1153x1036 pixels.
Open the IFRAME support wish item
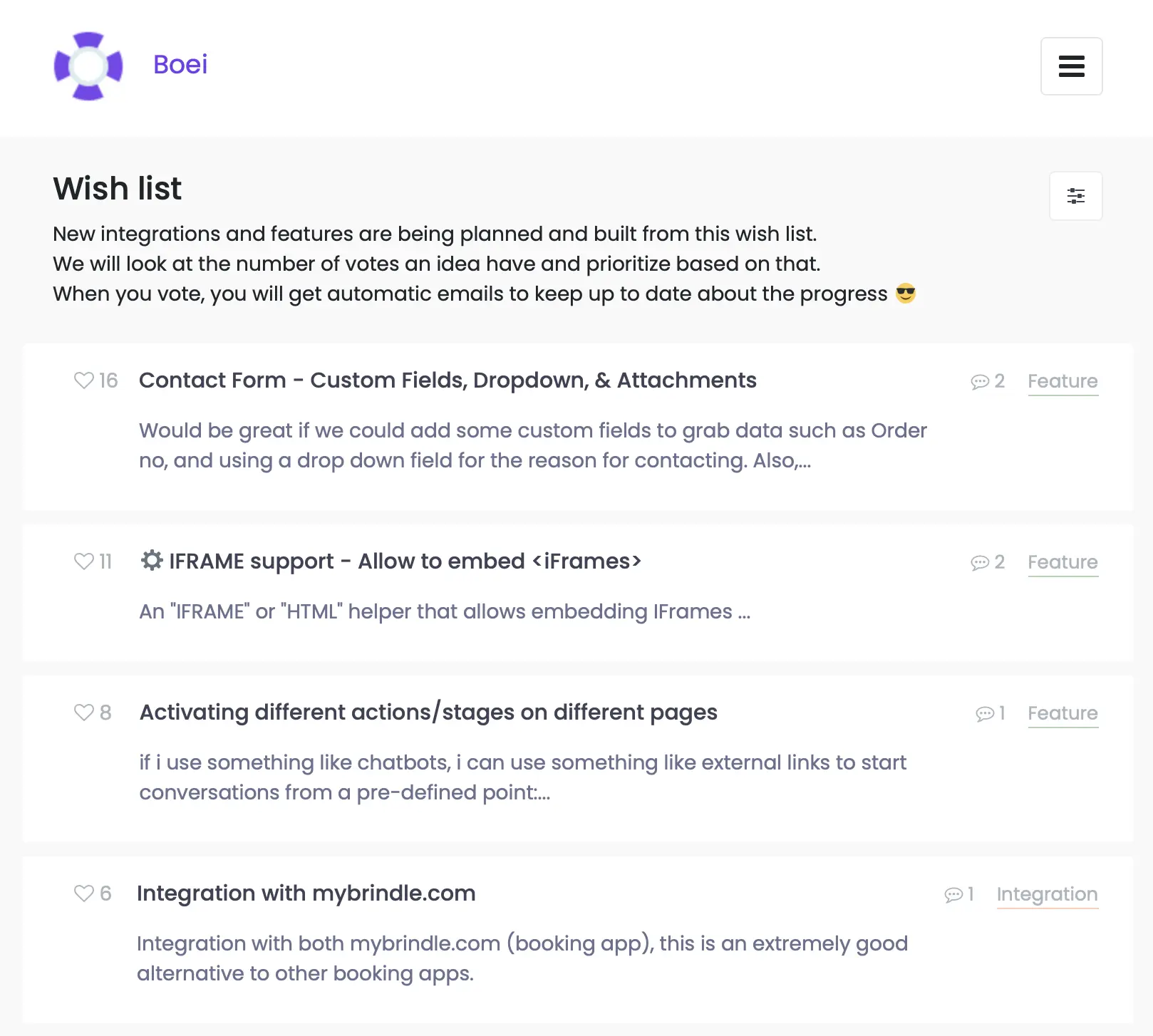pos(404,561)
